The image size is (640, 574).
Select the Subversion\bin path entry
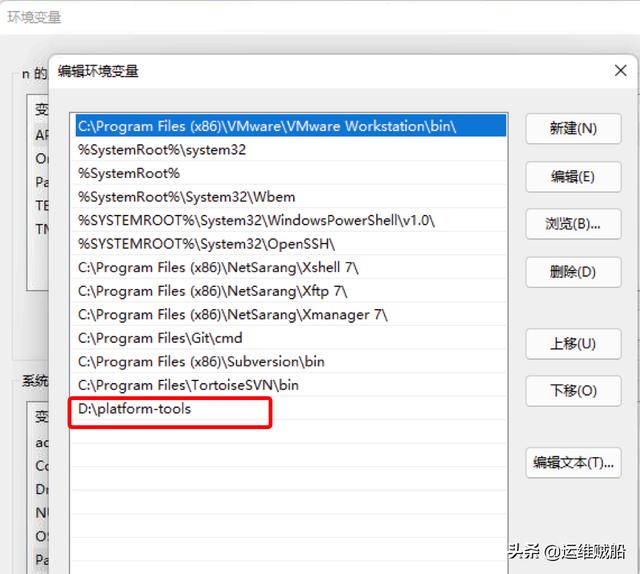(x=289, y=362)
